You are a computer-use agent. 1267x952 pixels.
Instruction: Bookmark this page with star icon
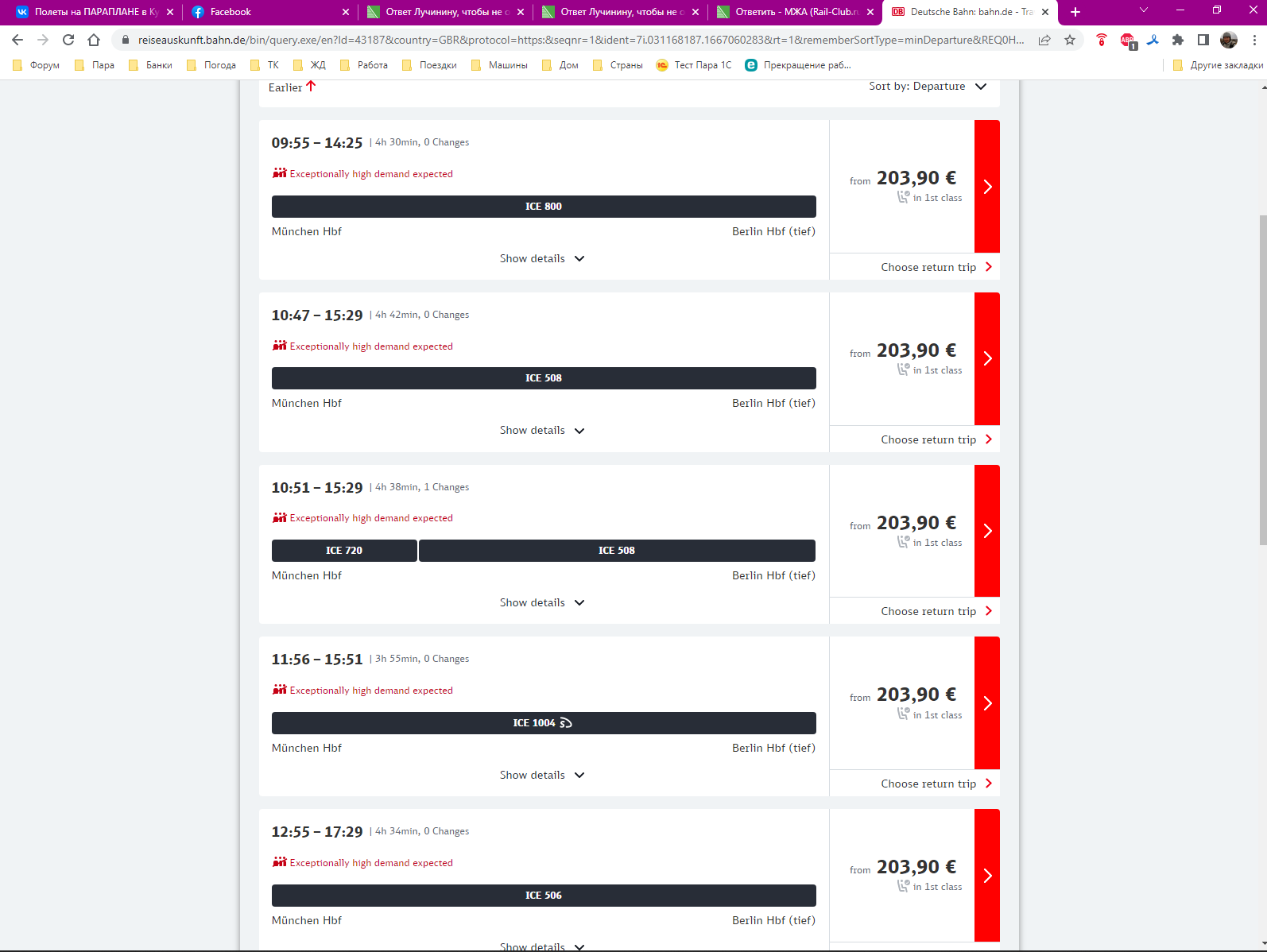(x=1070, y=40)
